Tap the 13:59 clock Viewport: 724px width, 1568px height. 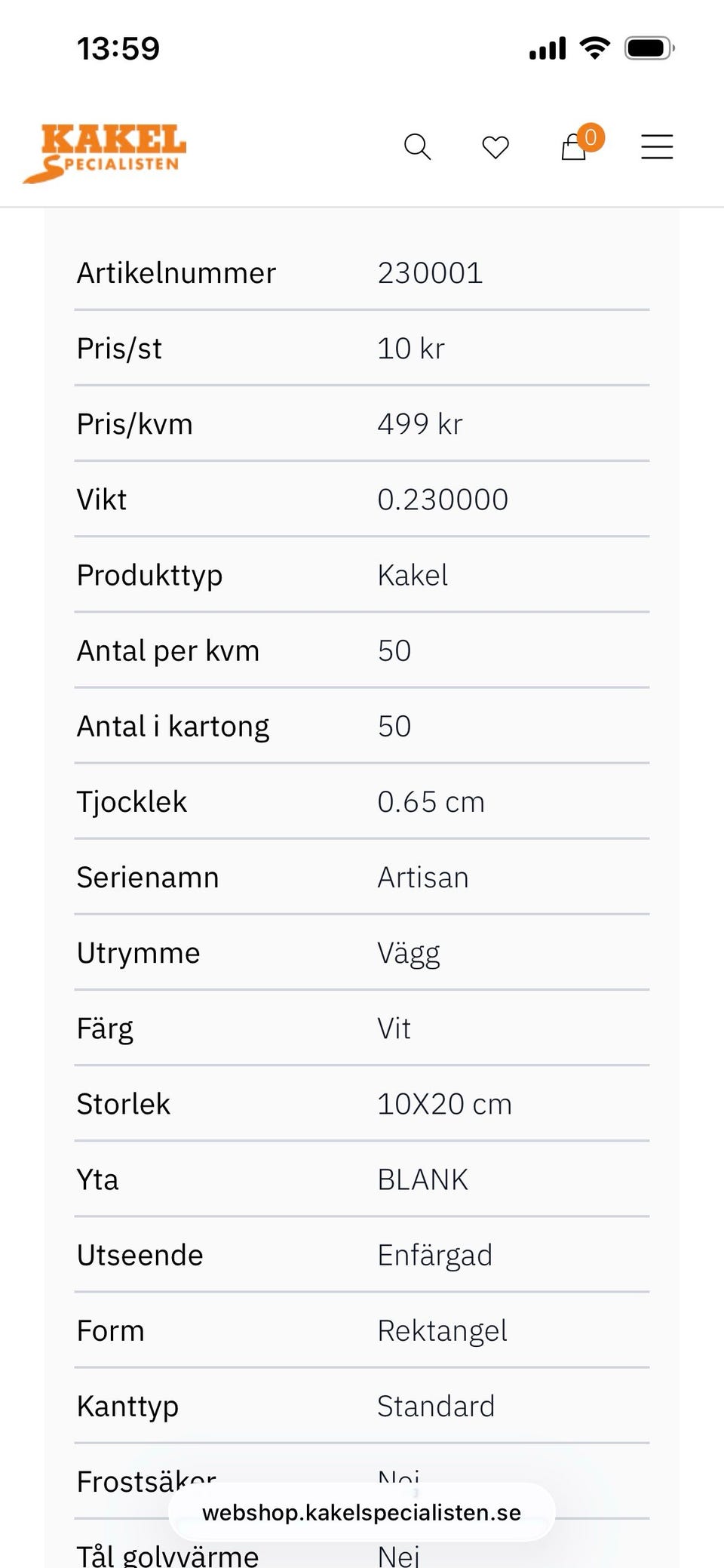[x=118, y=49]
